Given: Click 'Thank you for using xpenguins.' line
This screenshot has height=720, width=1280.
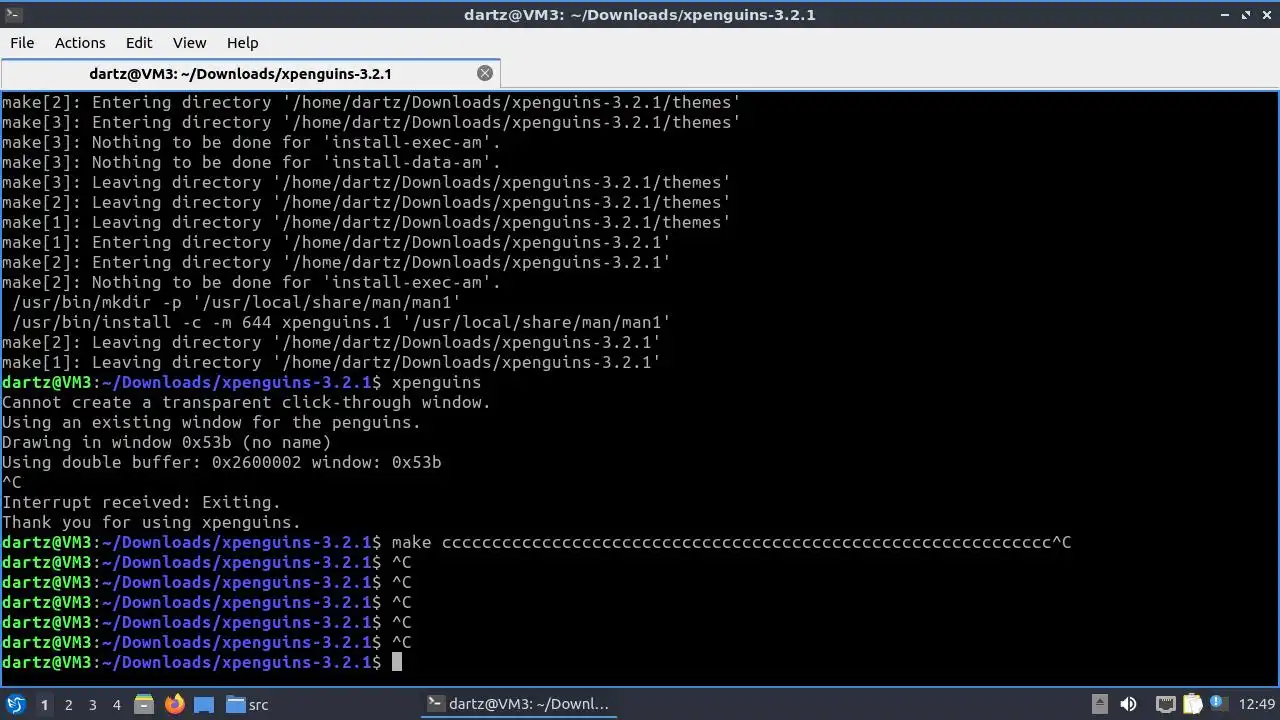Looking at the screenshot, I should (151, 522).
